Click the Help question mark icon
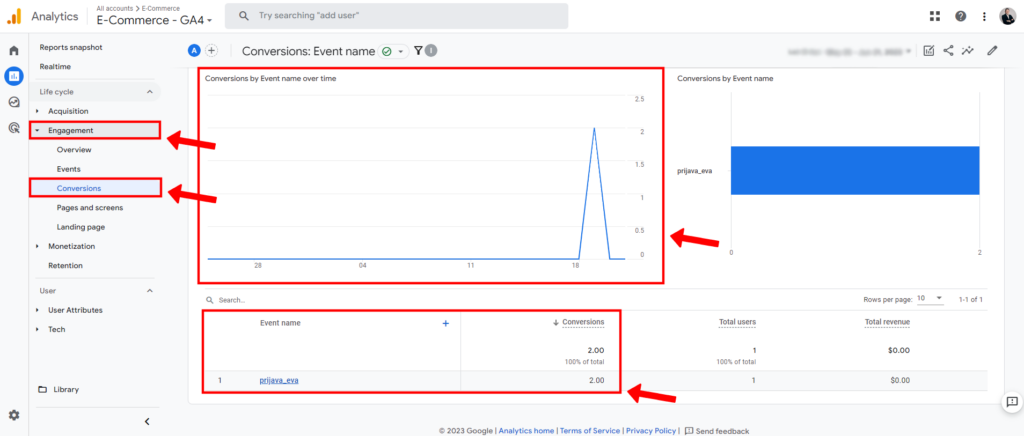This screenshot has height=436, width=1024. [961, 16]
